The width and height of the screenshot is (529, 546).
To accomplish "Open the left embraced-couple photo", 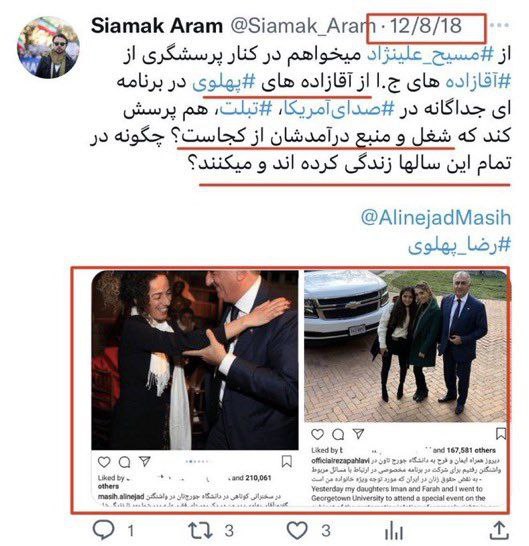I will 195,360.
